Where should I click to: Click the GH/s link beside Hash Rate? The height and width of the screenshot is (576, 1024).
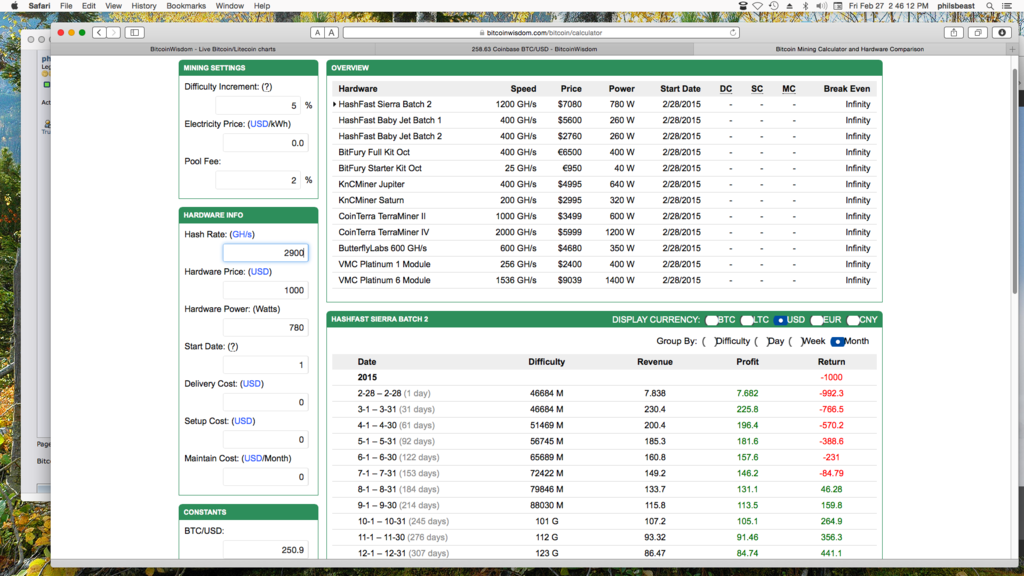(x=242, y=234)
